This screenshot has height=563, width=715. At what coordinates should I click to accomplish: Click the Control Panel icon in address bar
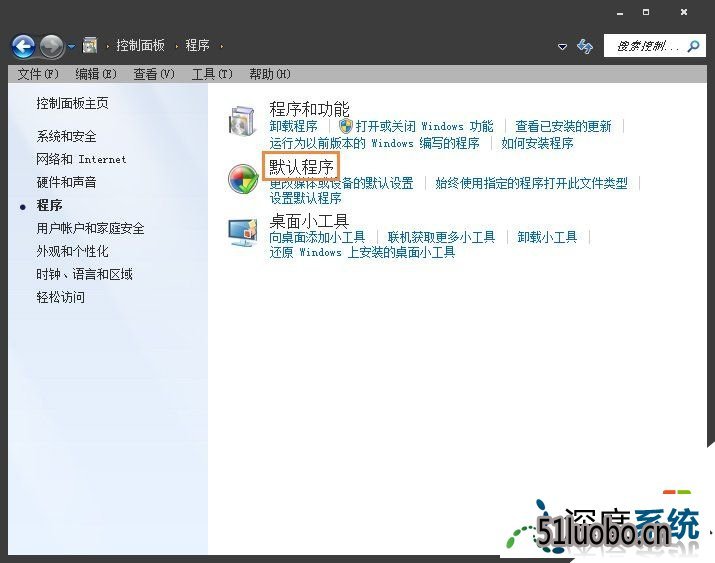[89, 46]
